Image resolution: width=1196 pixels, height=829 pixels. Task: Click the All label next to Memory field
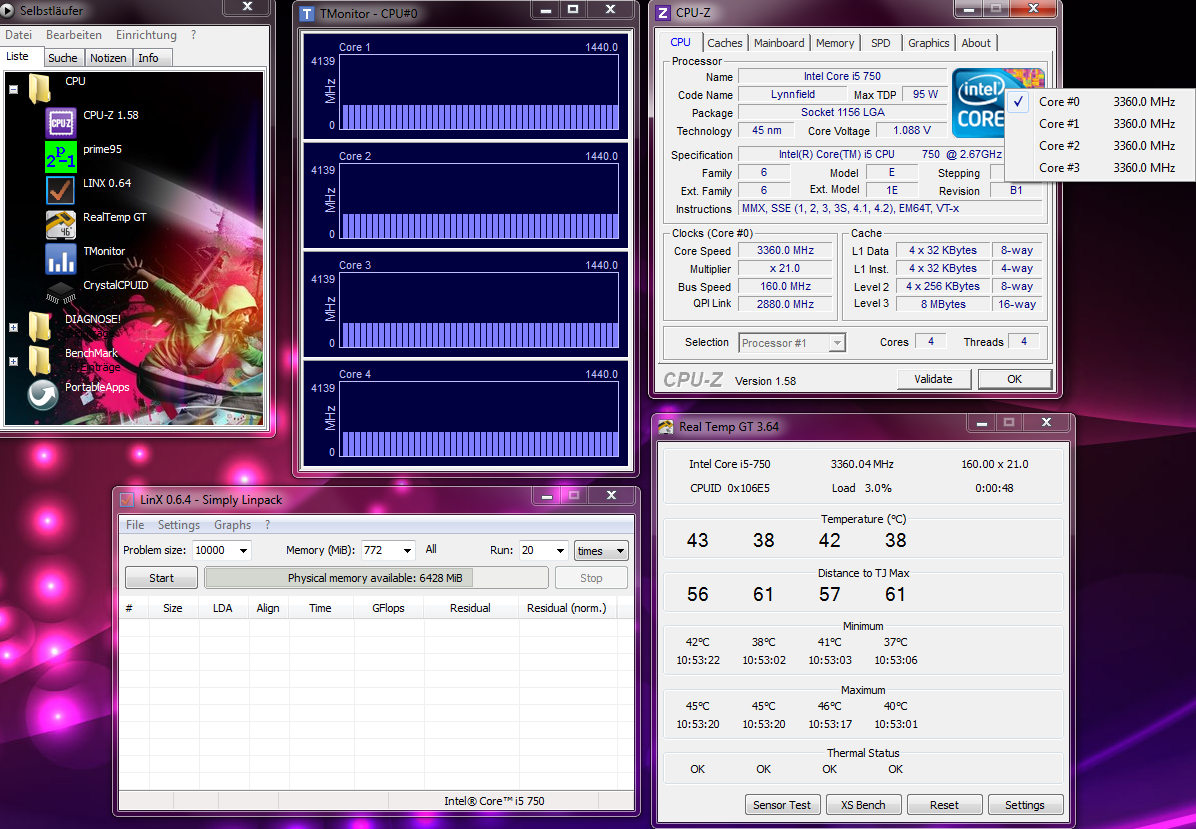point(431,549)
